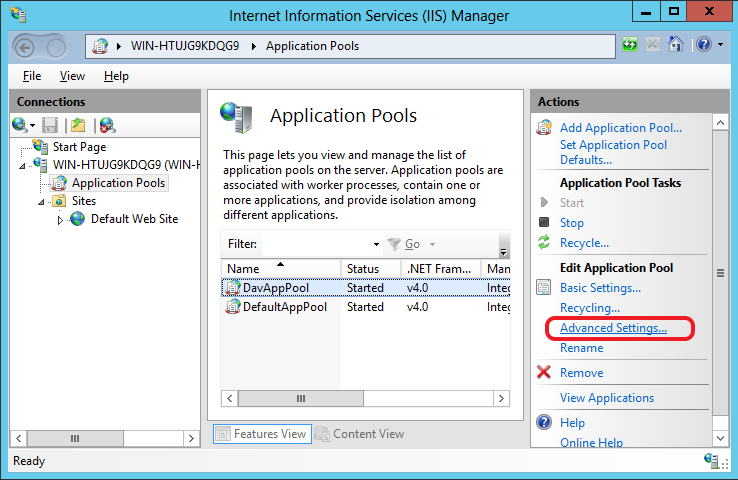Image resolution: width=738 pixels, height=480 pixels.
Task: Click the DavAppPool row icon
Action: pos(233,288)
